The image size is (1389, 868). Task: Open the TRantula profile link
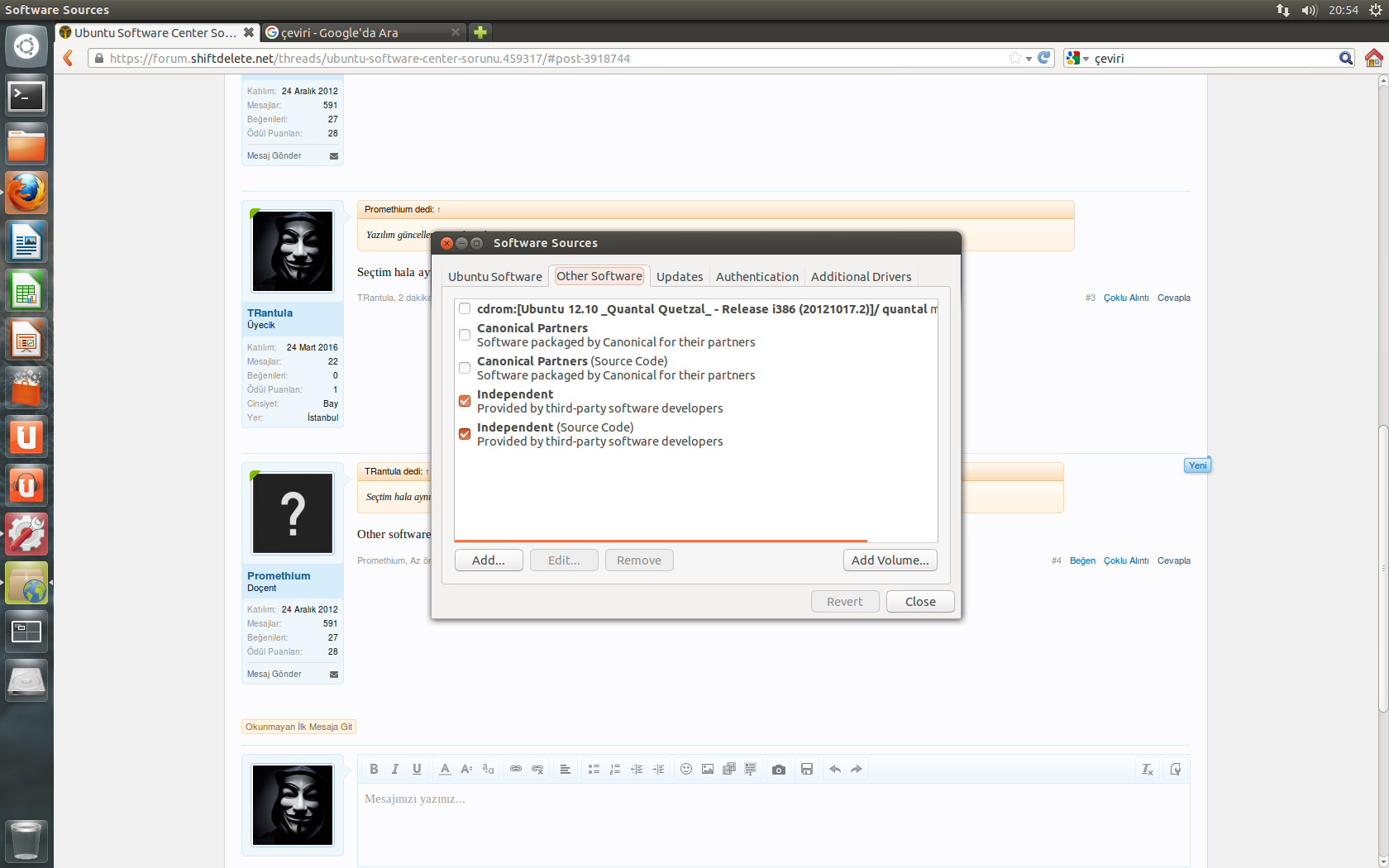270,312
